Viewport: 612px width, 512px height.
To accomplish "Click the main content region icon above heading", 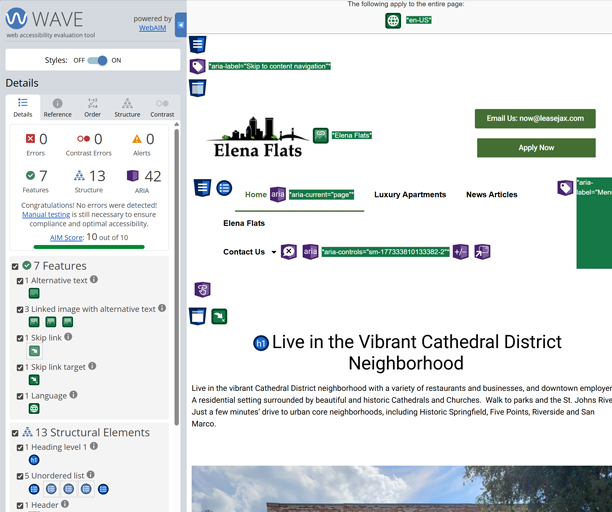I will pyautogui.click(x=197, y=316).
